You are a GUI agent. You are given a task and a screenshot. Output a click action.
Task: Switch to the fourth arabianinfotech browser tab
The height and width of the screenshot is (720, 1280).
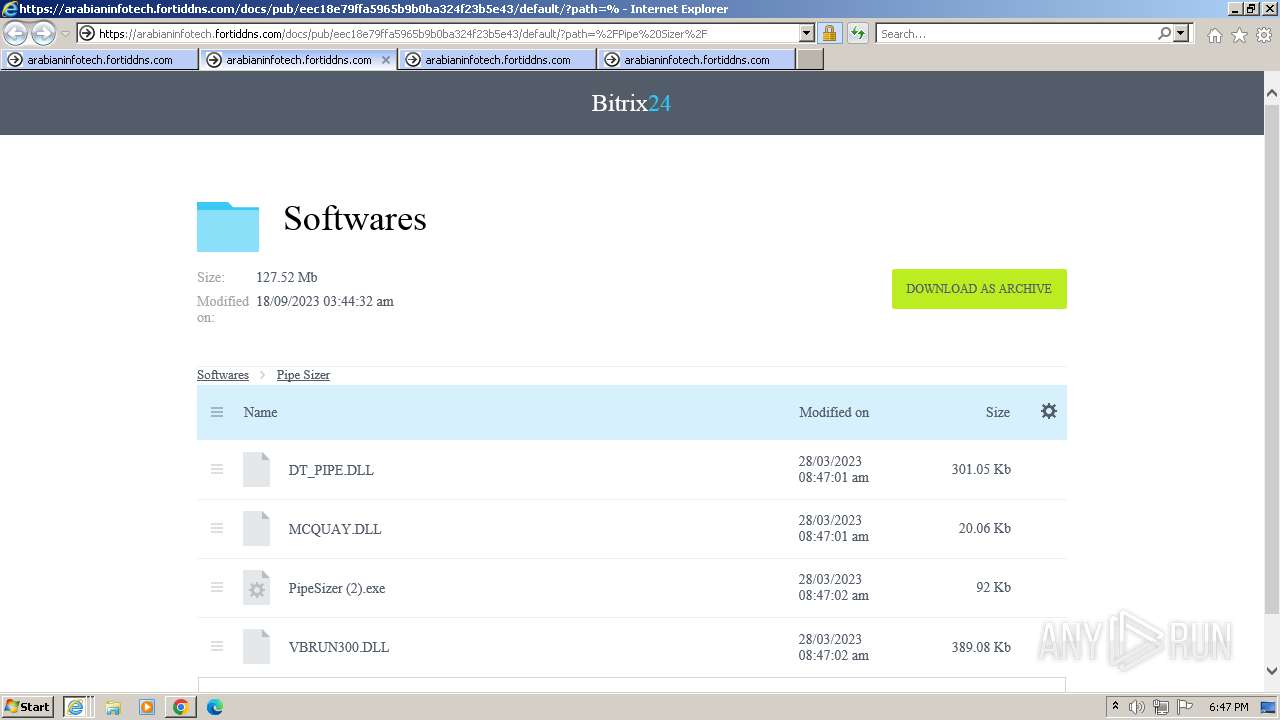(696, 60)
